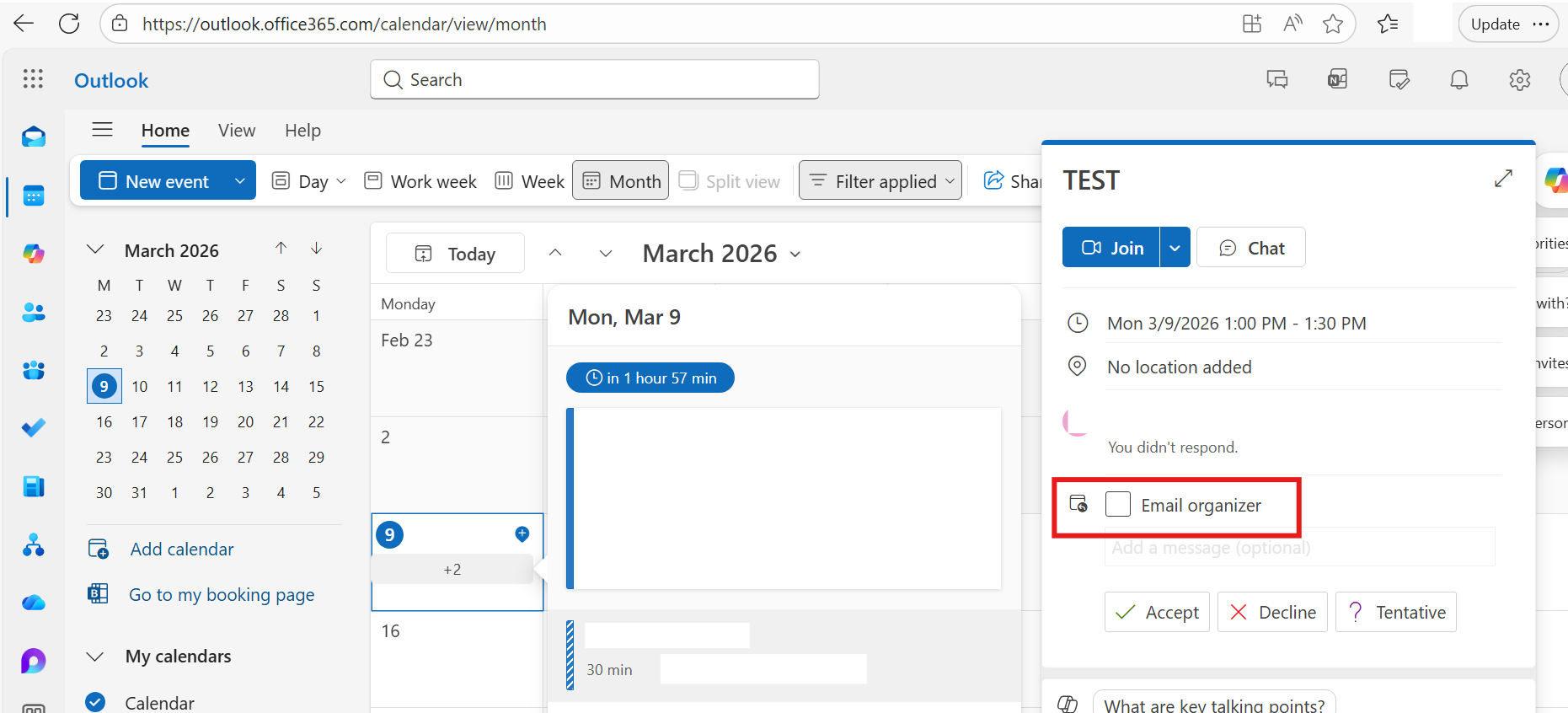The width and height of the screenshot is (1568, 713).
Task: Click the Add a message optional field
Action: tap(1299, 548)
